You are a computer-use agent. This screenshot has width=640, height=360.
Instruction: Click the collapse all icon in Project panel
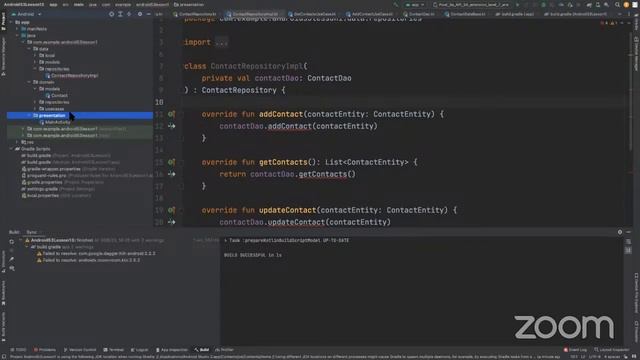[x=129, y=14]
